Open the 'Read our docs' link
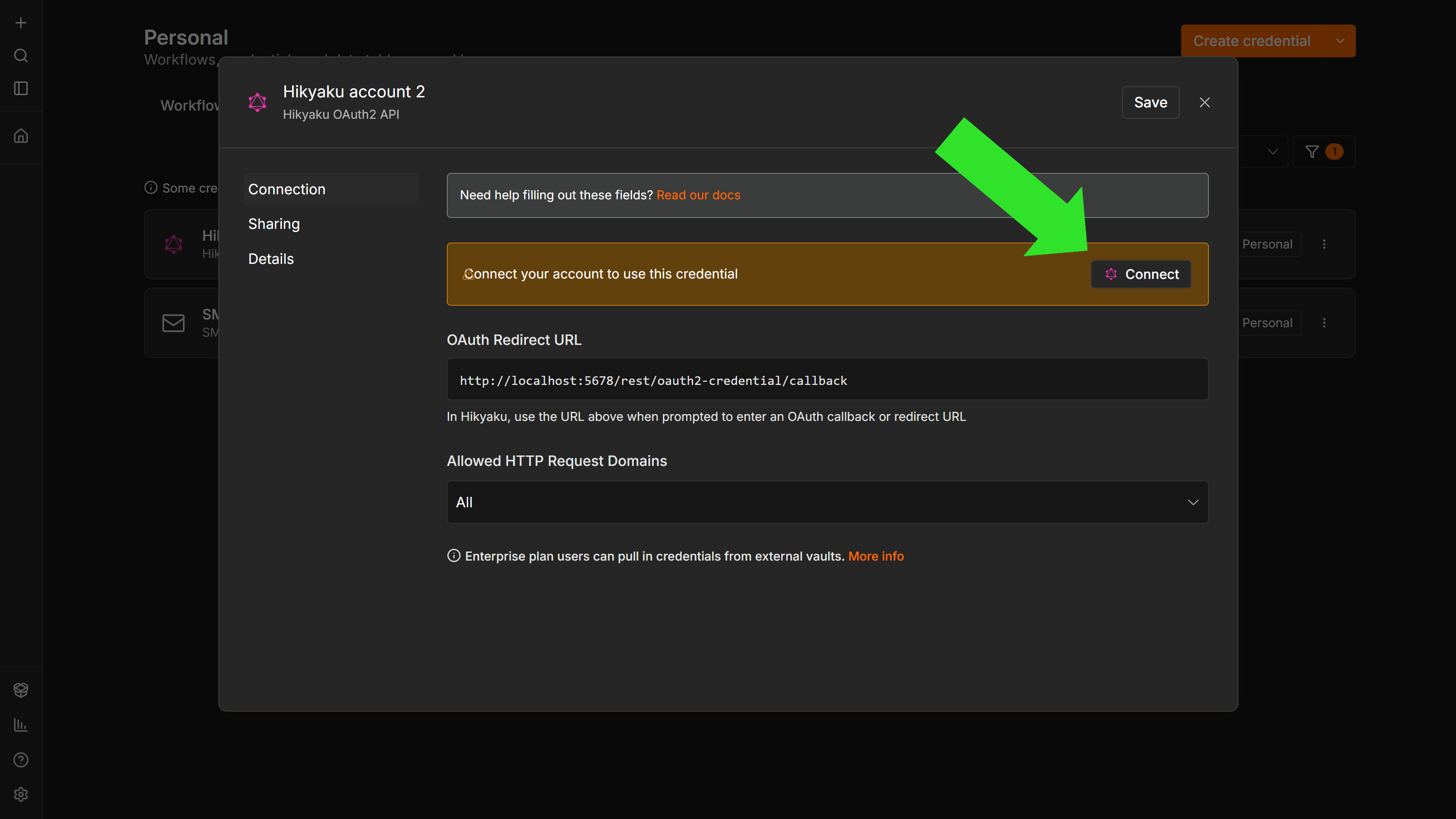Viewport: 1456px width, 819px height. click(698, 195)
